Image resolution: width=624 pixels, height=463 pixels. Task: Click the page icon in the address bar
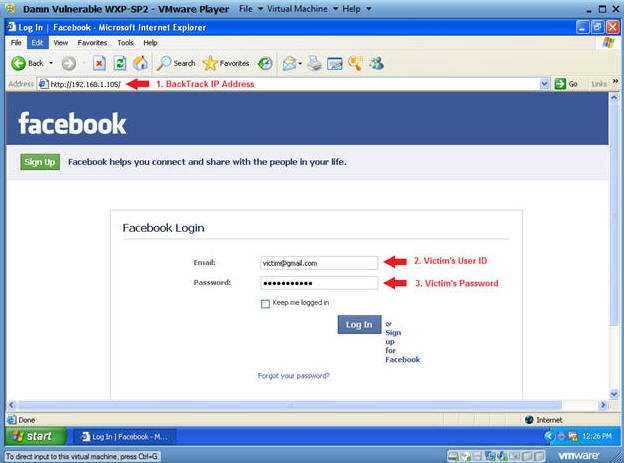[x=44, y=84]
